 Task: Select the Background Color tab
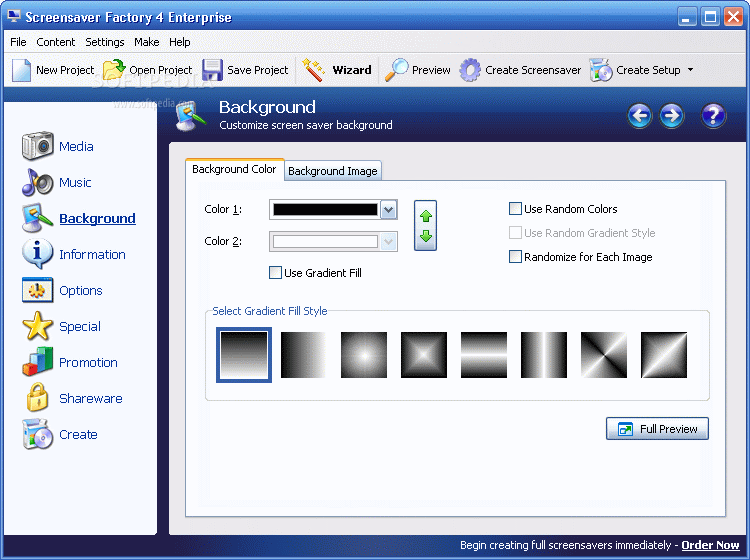(234, 169)
